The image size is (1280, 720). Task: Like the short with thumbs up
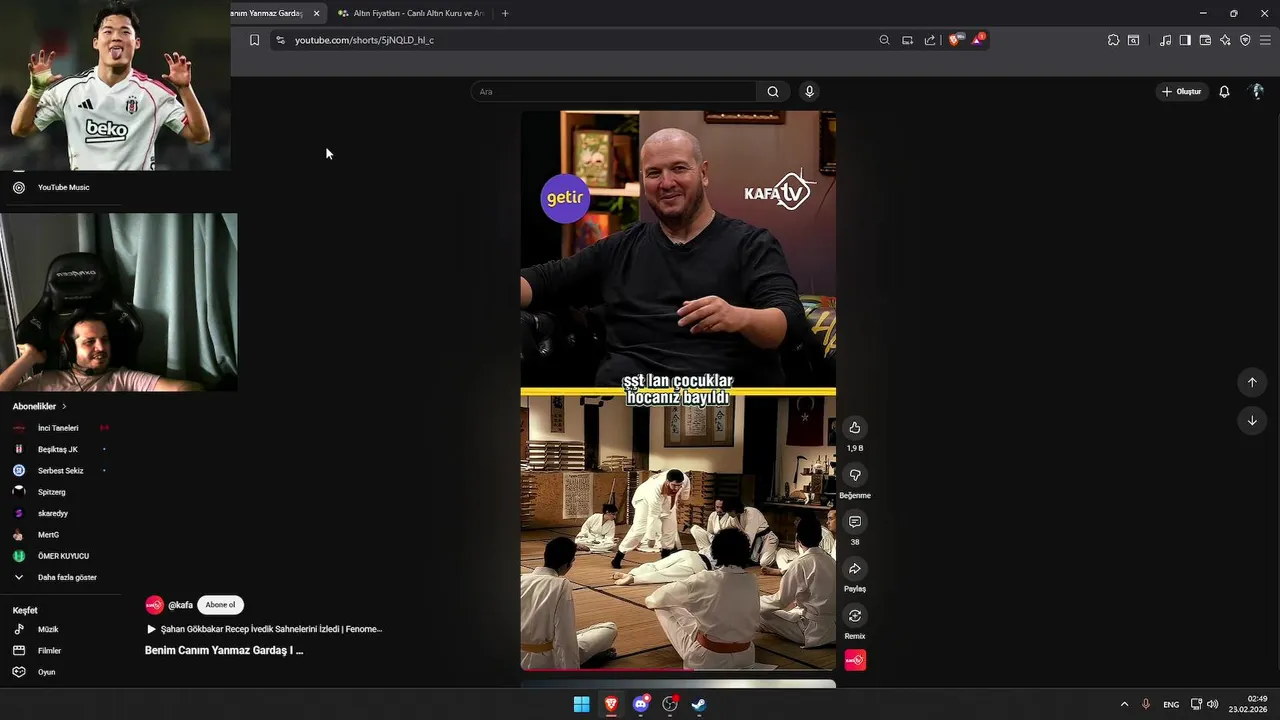click(x=854, y=427)
